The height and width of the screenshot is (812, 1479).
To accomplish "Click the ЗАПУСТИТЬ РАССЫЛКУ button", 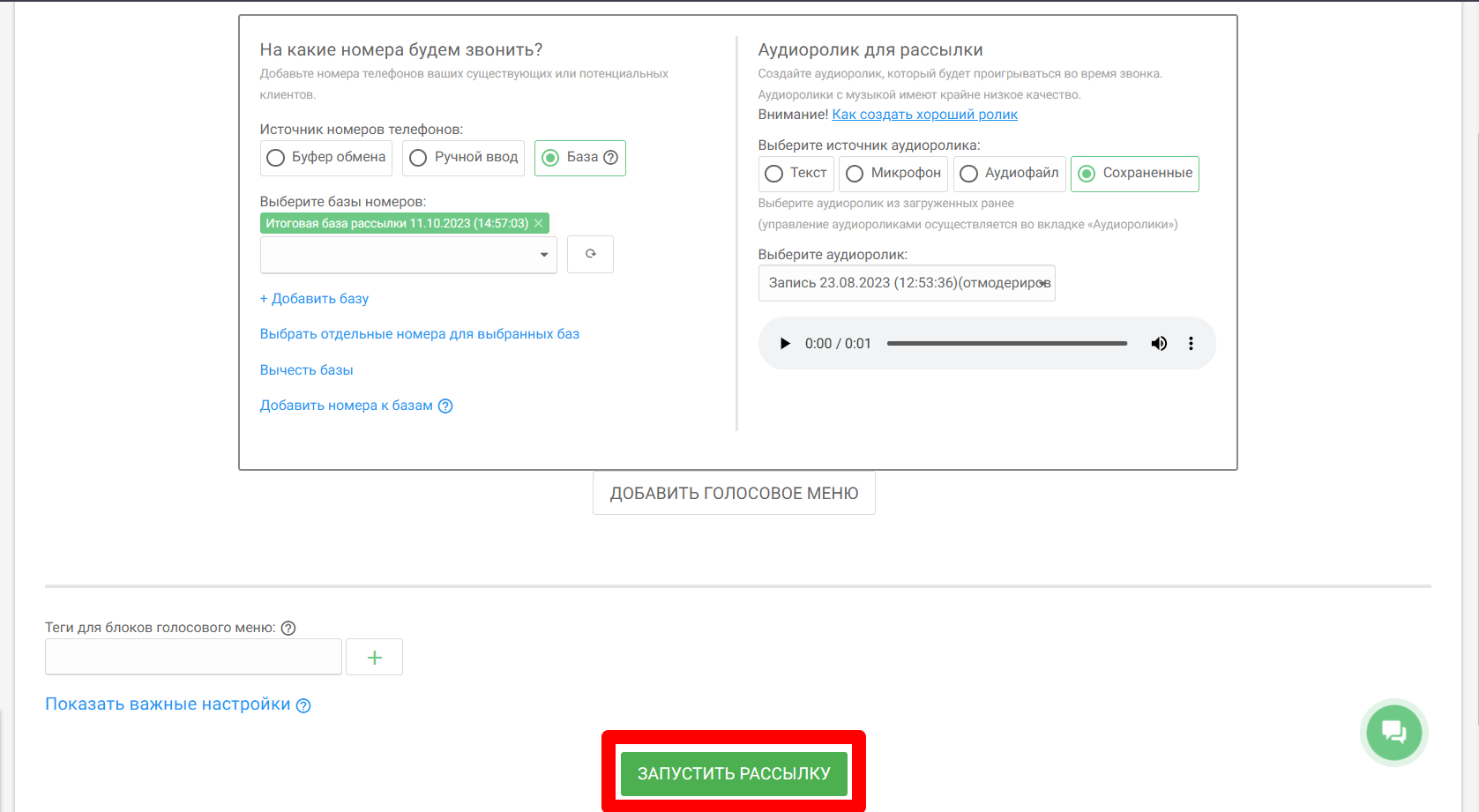I will [734, 773].
